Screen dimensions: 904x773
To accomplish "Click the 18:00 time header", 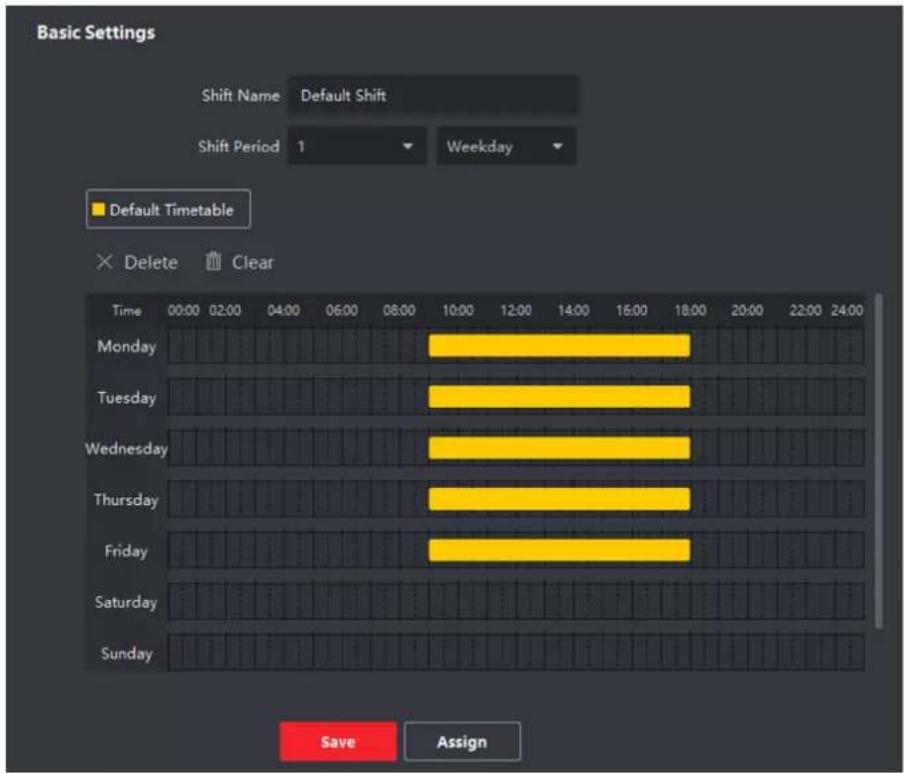I will click(690, 310).
